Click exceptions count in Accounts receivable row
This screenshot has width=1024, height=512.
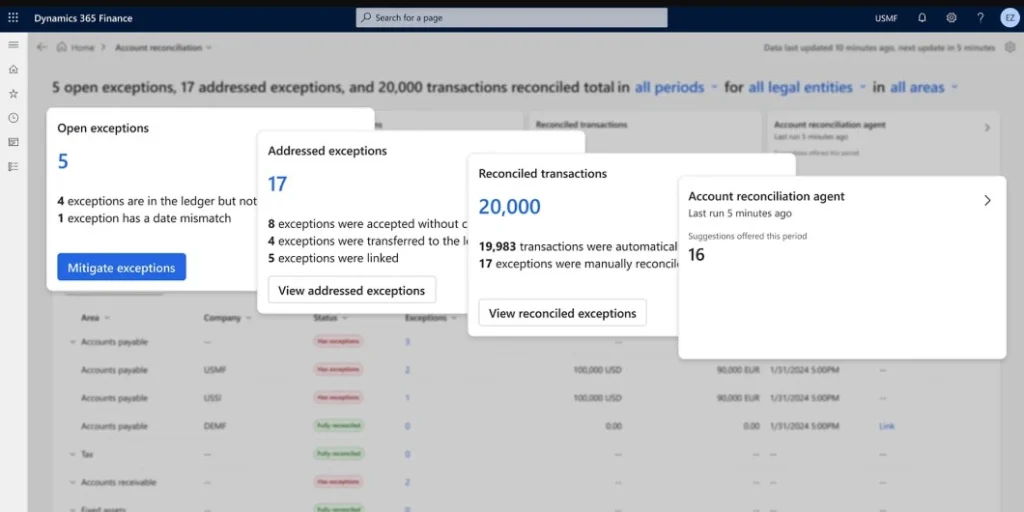408,482
